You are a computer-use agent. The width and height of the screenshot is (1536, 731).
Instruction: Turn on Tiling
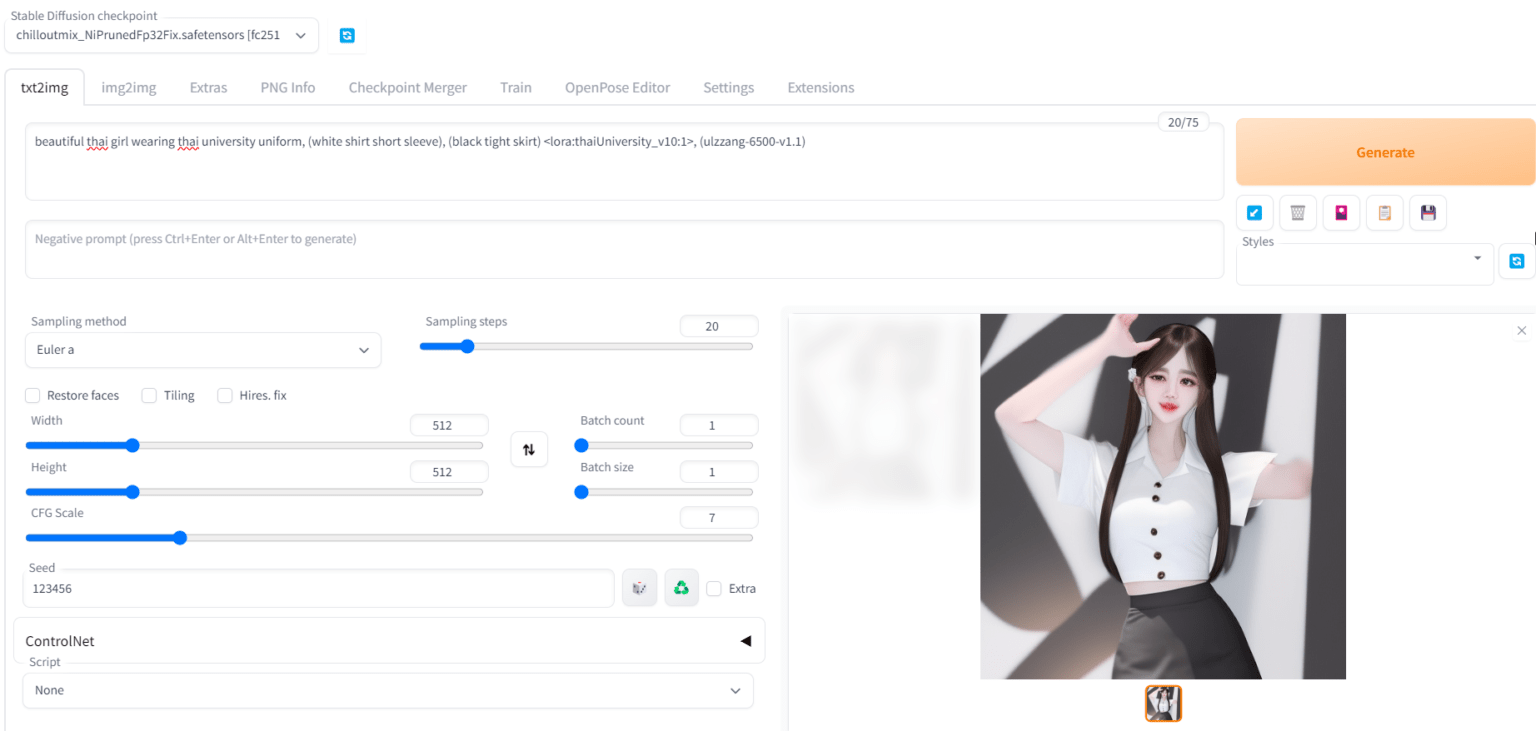[x=148, y=395]
